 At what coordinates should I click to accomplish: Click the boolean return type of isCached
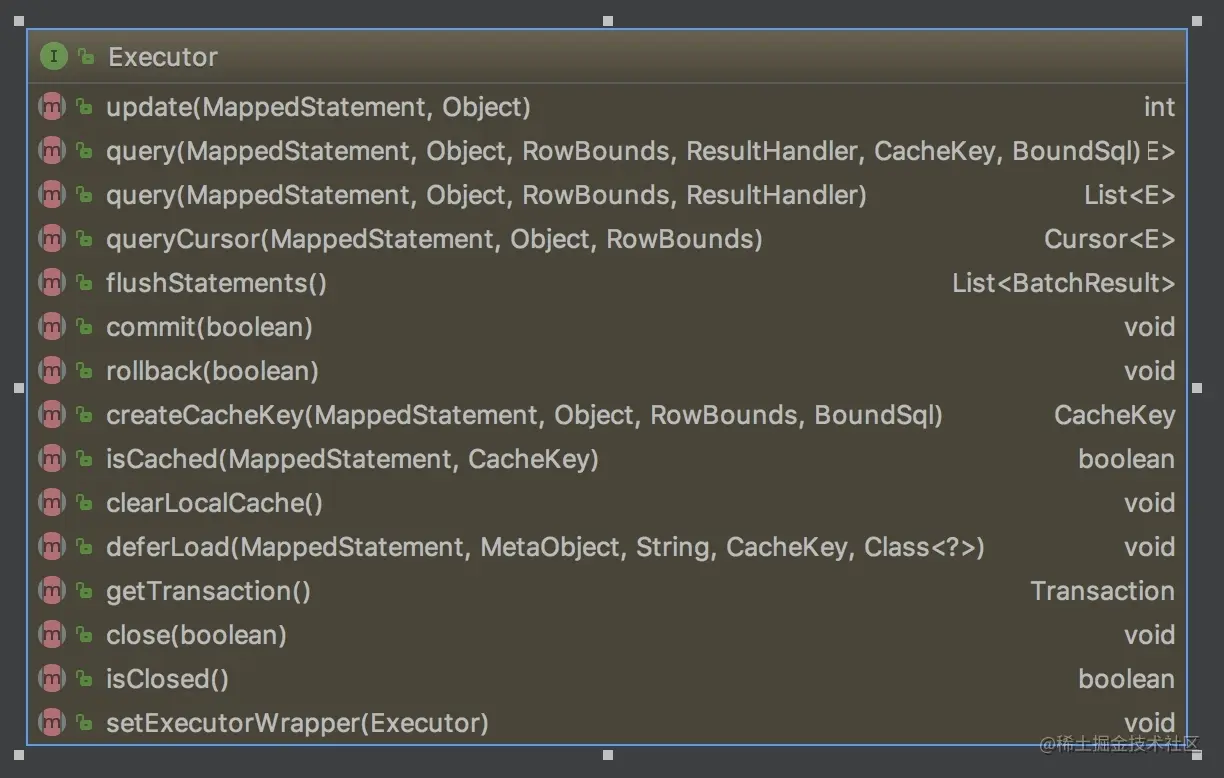tap(1127, 459)
